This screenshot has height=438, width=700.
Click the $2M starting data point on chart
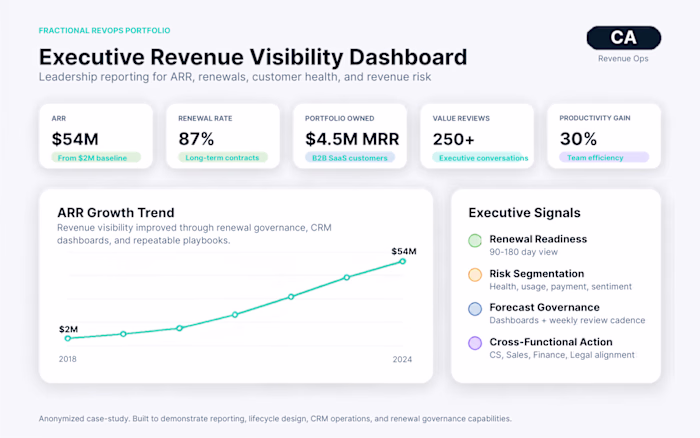click(x=68, y=338)
